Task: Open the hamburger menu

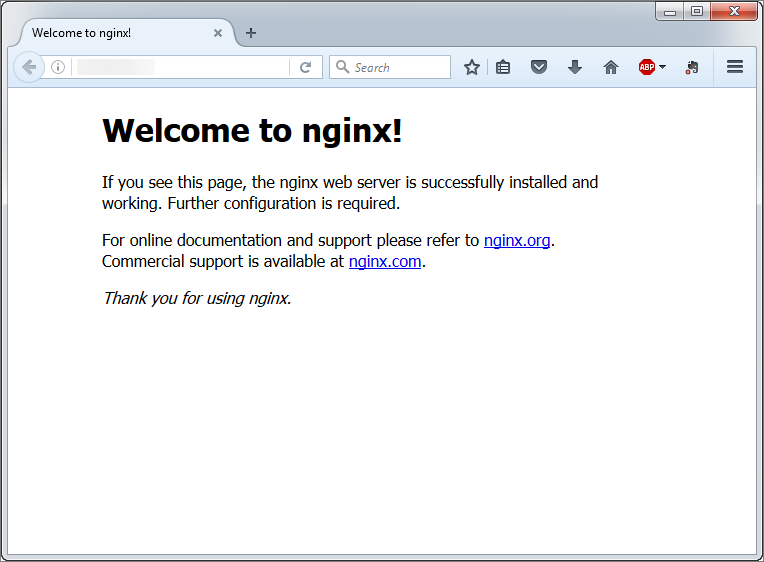Action: (x=735, y=67)
